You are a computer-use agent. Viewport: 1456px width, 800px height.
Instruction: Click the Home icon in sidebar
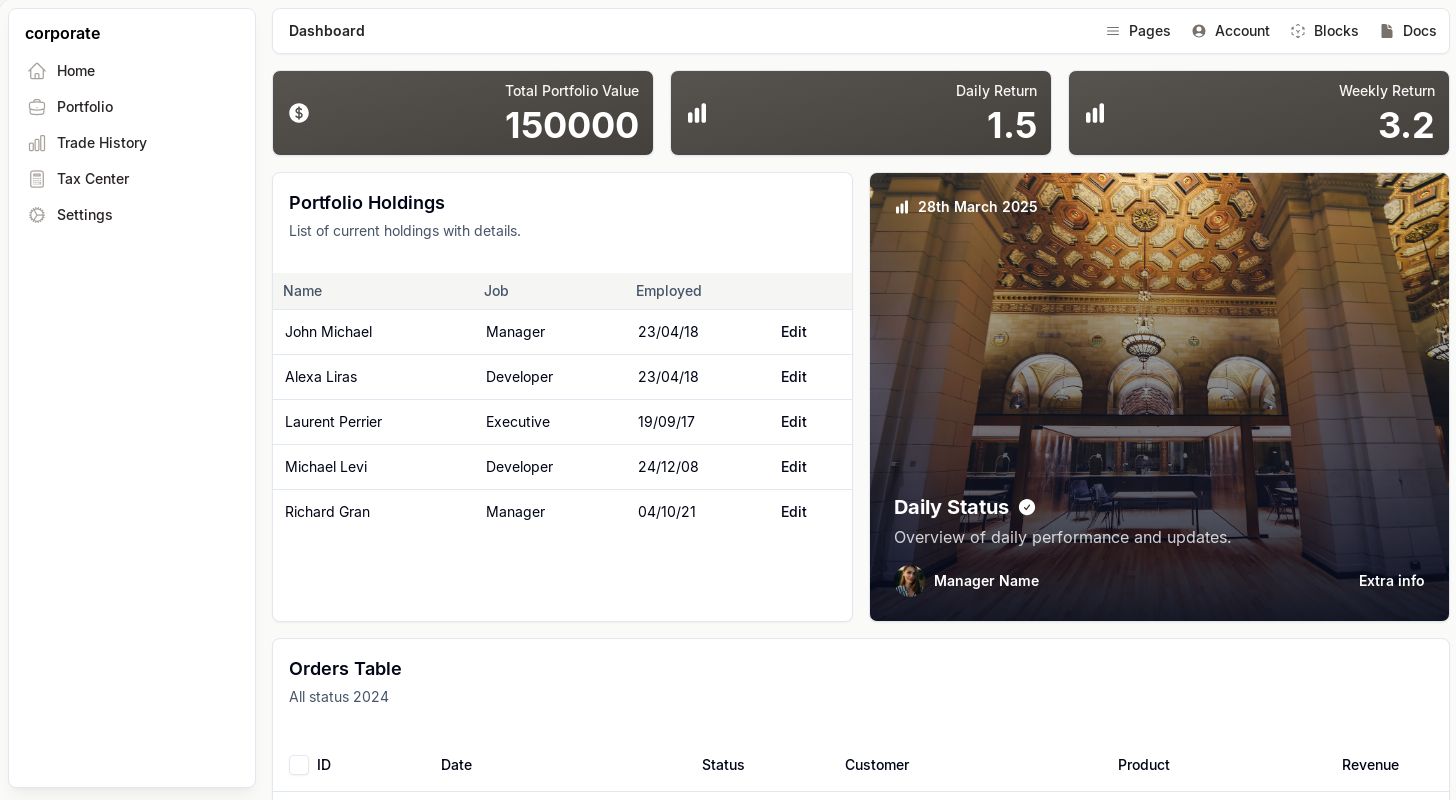[x=37, y=71]
